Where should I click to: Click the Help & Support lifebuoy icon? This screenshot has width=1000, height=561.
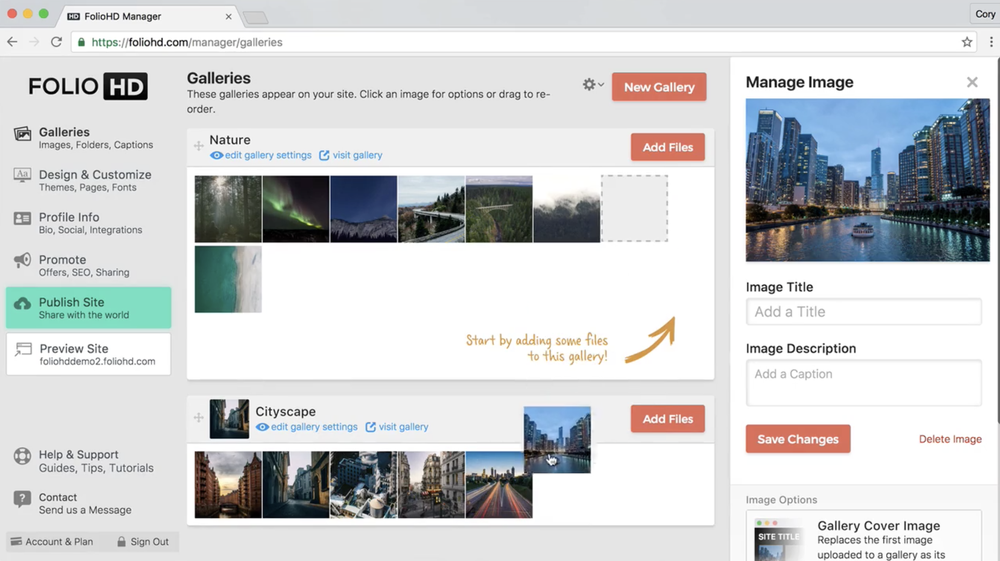[22, 456]
